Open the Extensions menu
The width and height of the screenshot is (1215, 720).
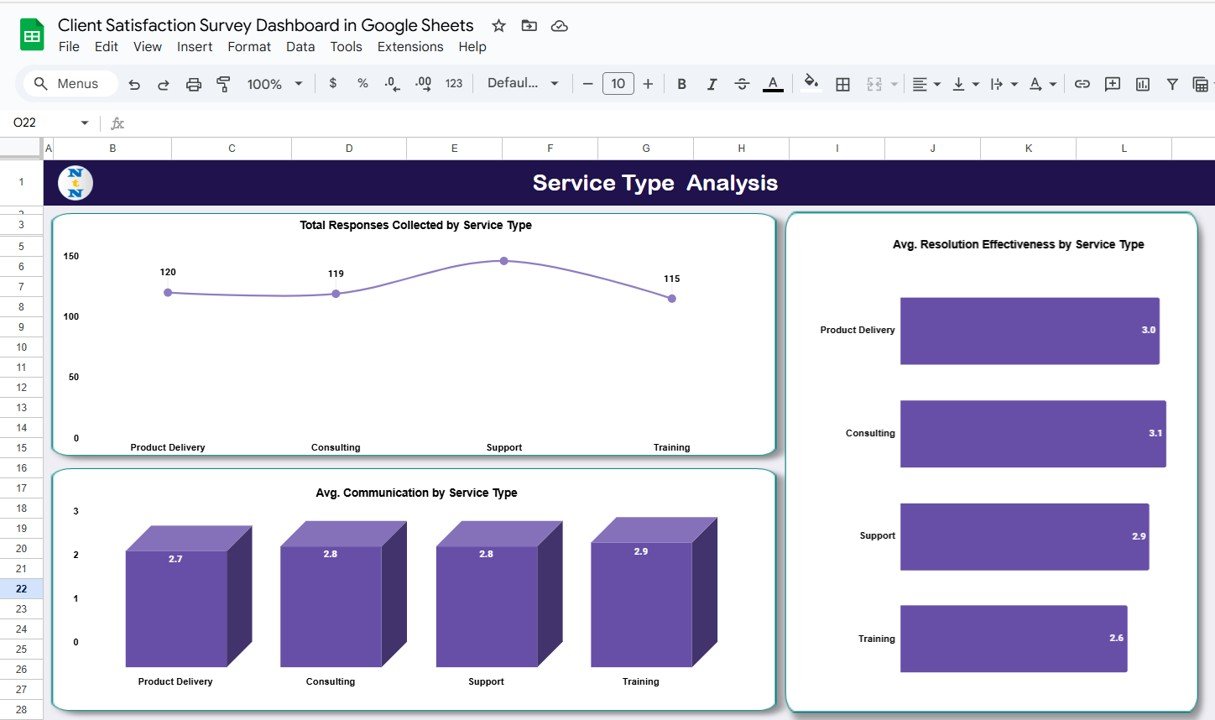(410, 47)
